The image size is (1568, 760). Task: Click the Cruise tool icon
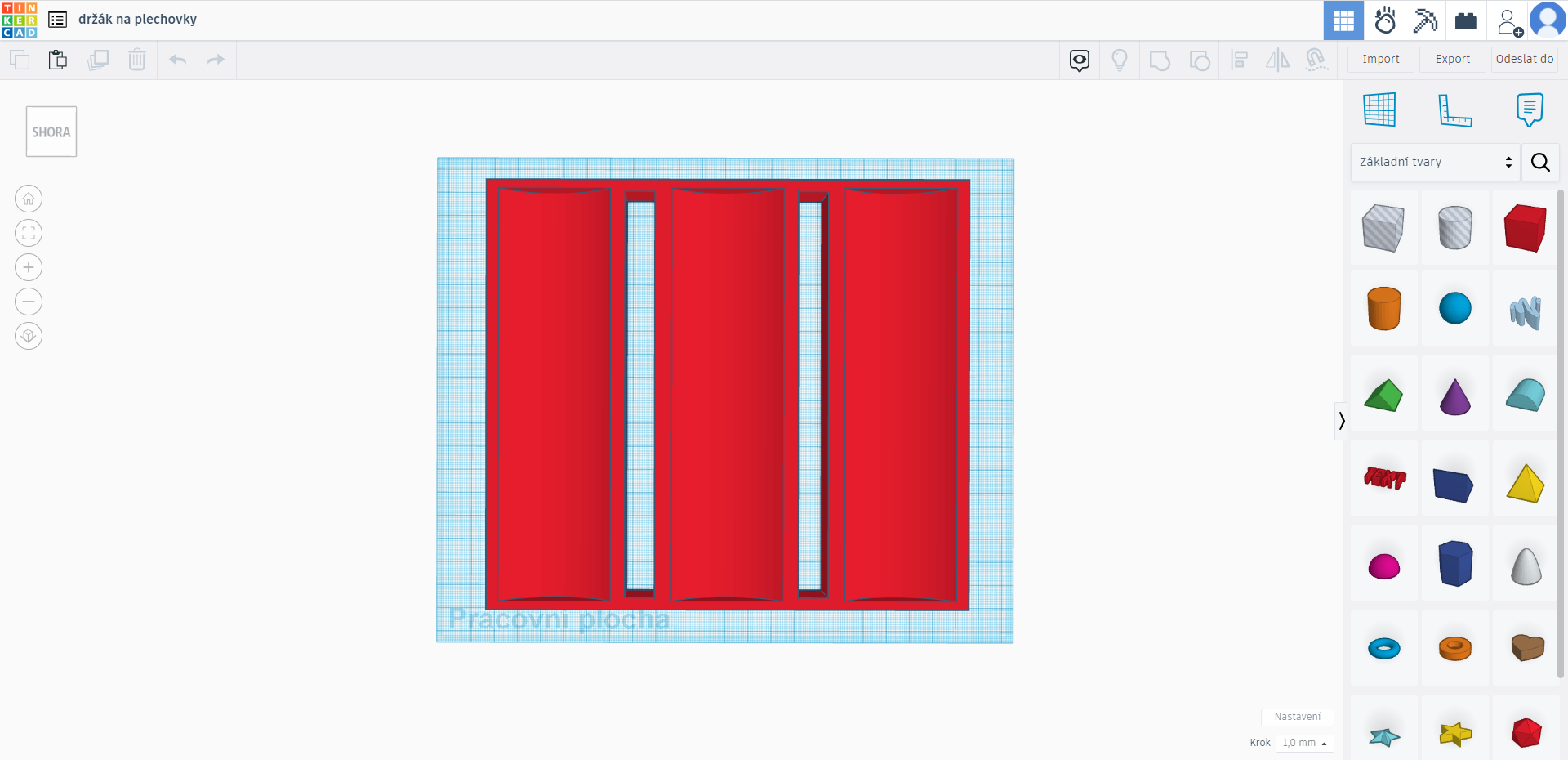(x=1316, y=60)
